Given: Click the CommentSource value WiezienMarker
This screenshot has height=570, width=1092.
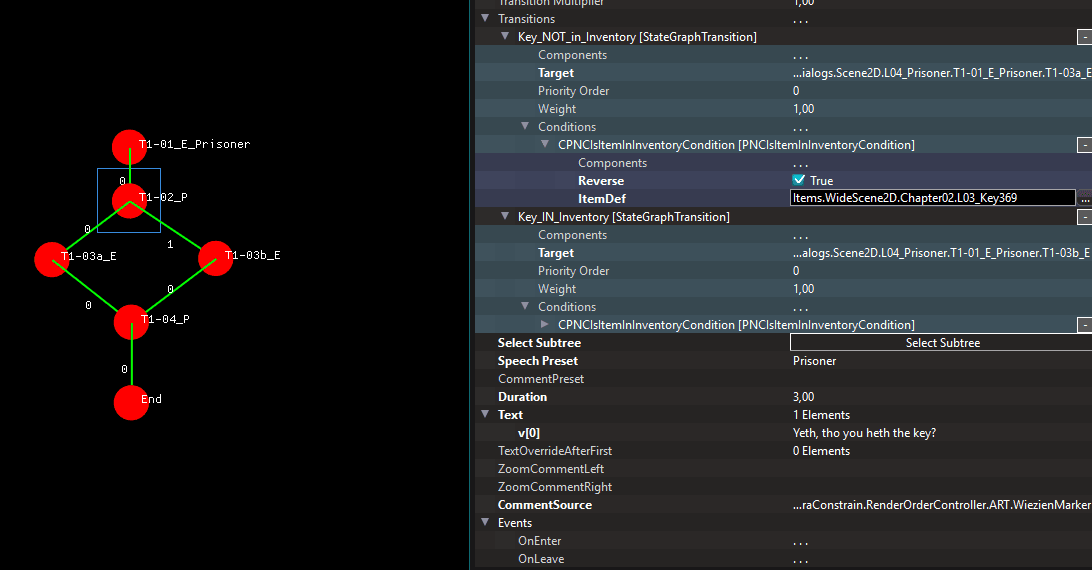Looking at the screenshot, I should [942, 504].
